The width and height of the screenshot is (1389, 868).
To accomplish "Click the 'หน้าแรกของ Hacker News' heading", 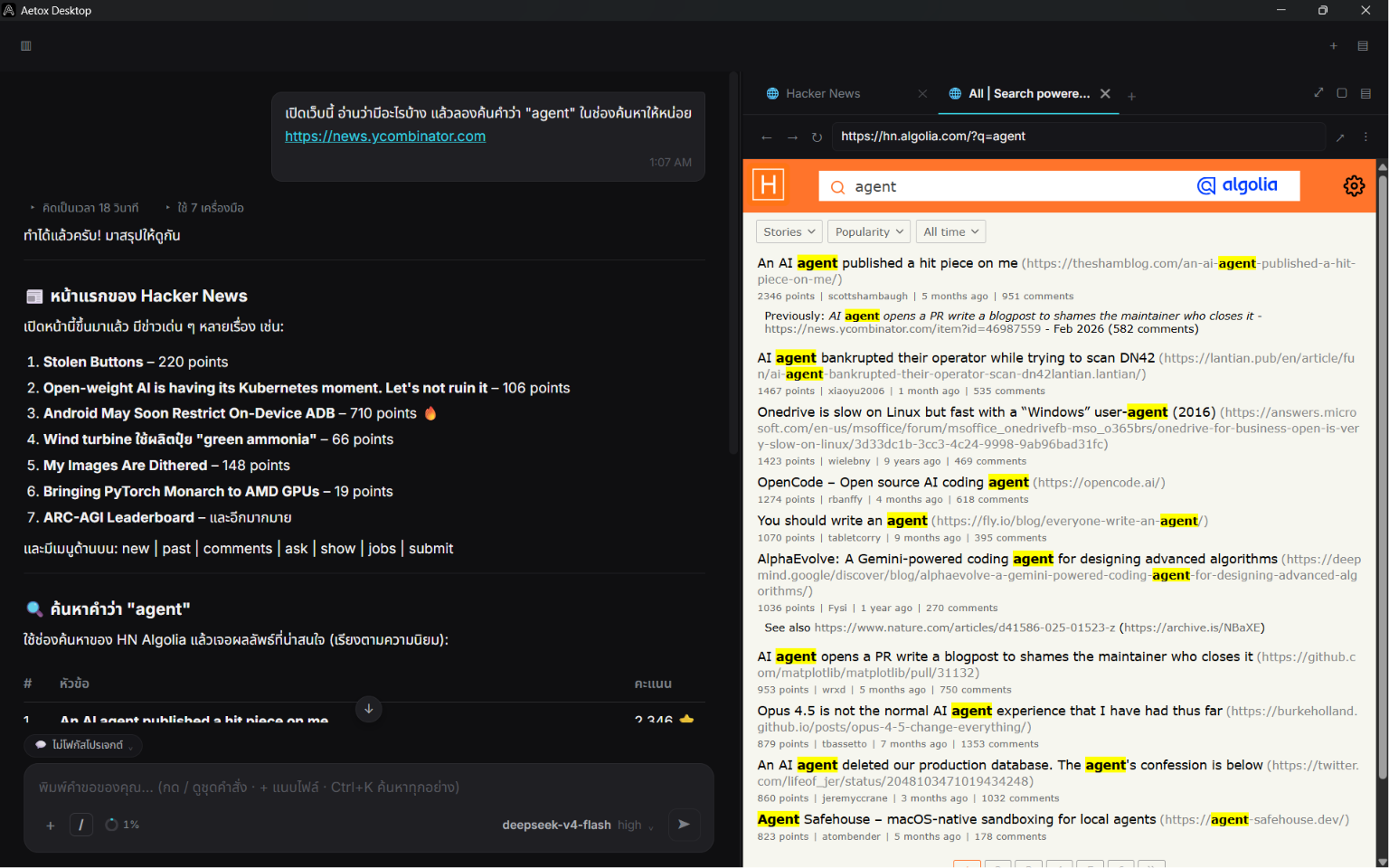I will 148,297.
